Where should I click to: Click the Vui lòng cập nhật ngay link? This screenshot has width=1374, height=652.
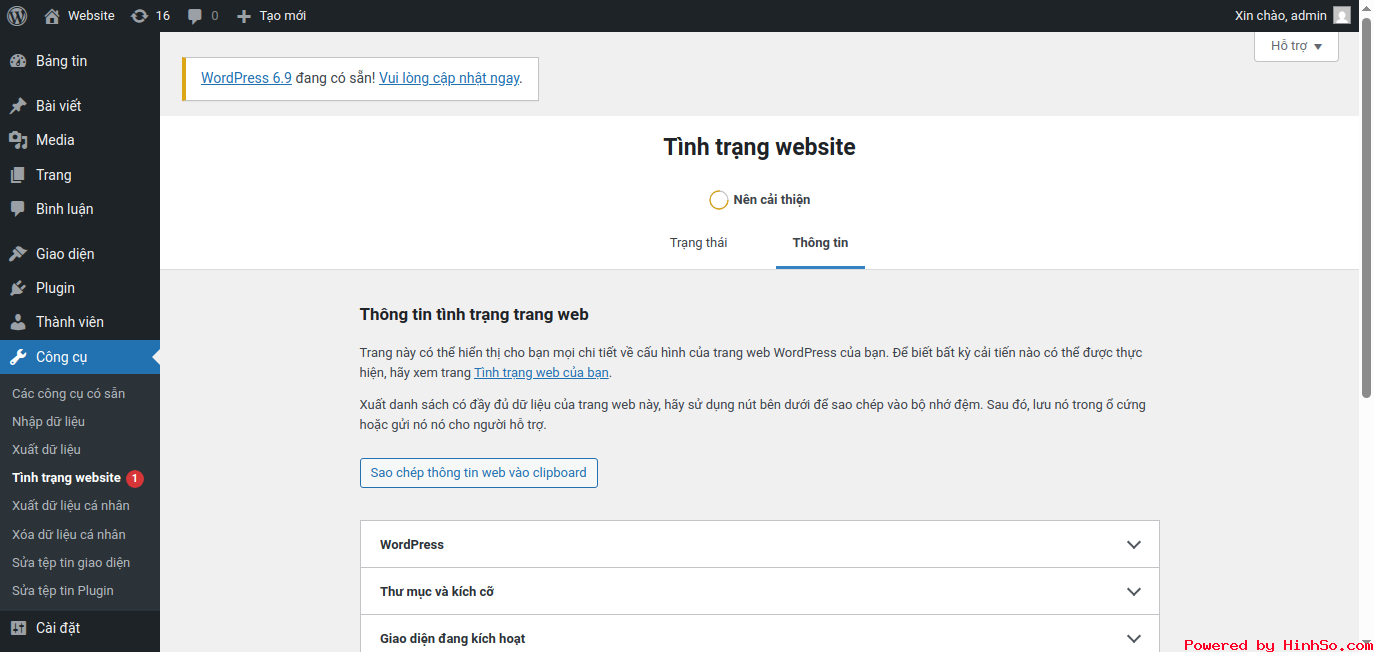pyautogui.click(x=449, y=77)
